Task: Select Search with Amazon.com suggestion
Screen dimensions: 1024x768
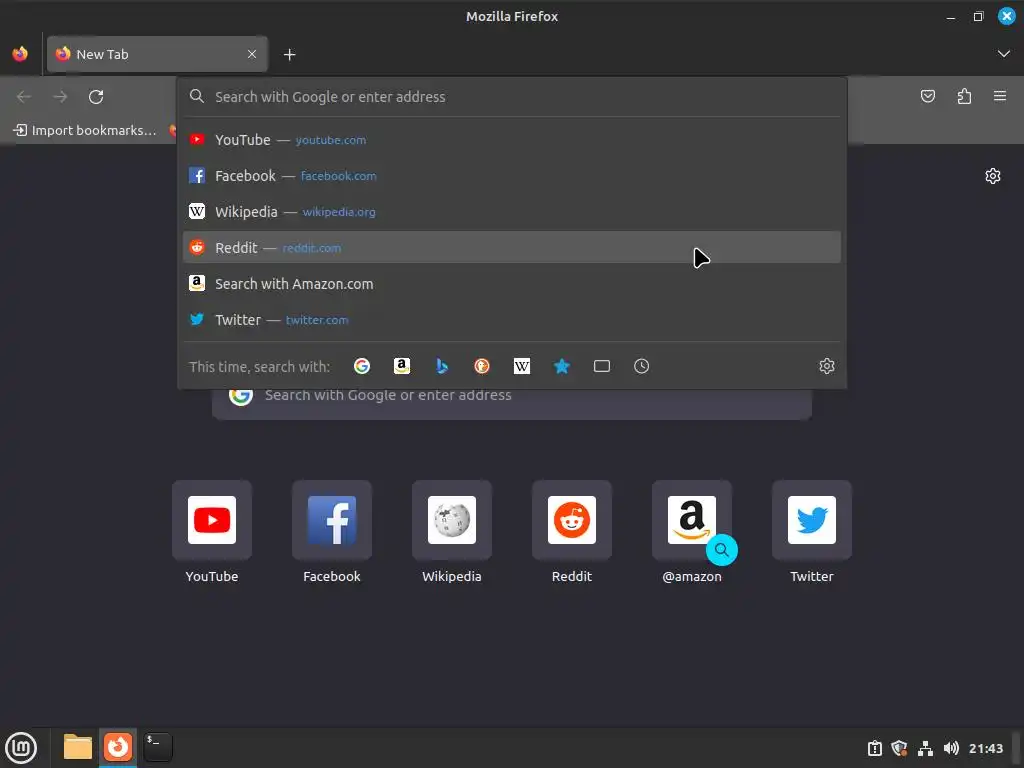Action: coord(512,283)
